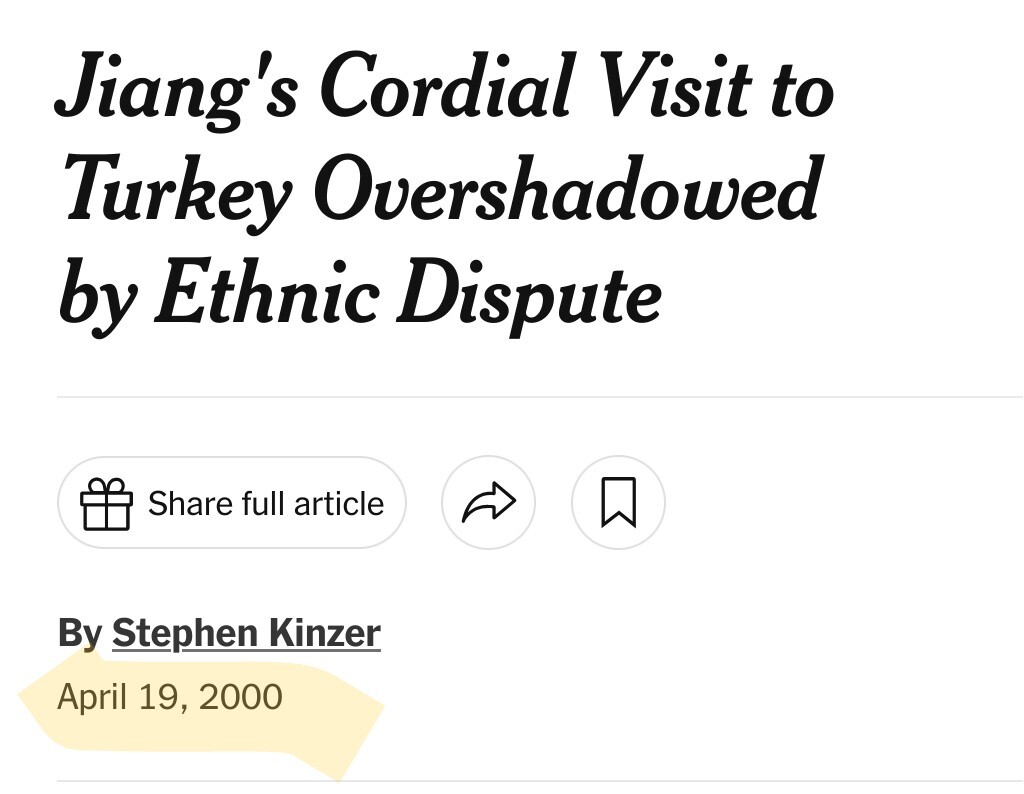Click the headline line "Turkey Overshadowed"
The image size is (1024, 794).
pyautogui.click(x=440, y=191)
